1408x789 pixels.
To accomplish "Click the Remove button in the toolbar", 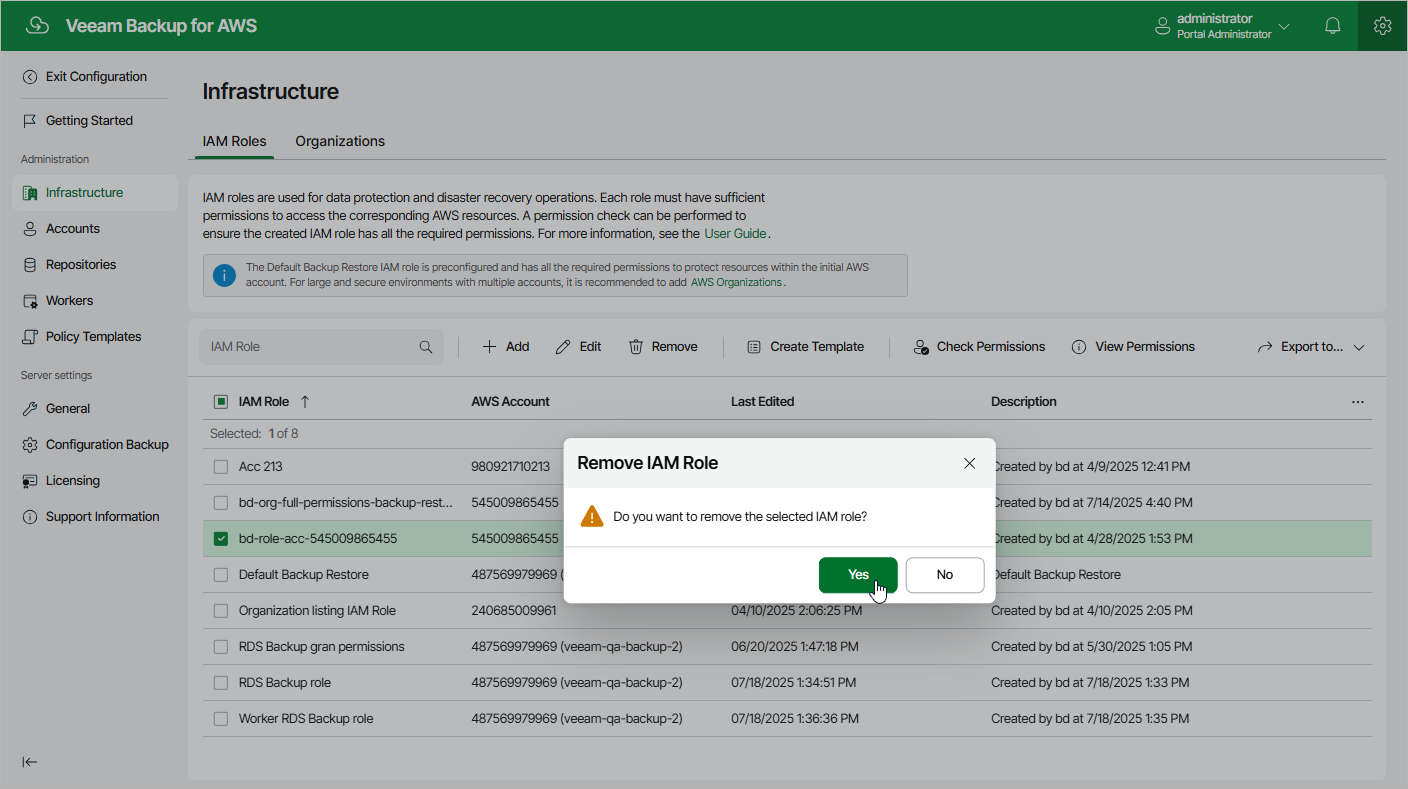I will [663, 347].
